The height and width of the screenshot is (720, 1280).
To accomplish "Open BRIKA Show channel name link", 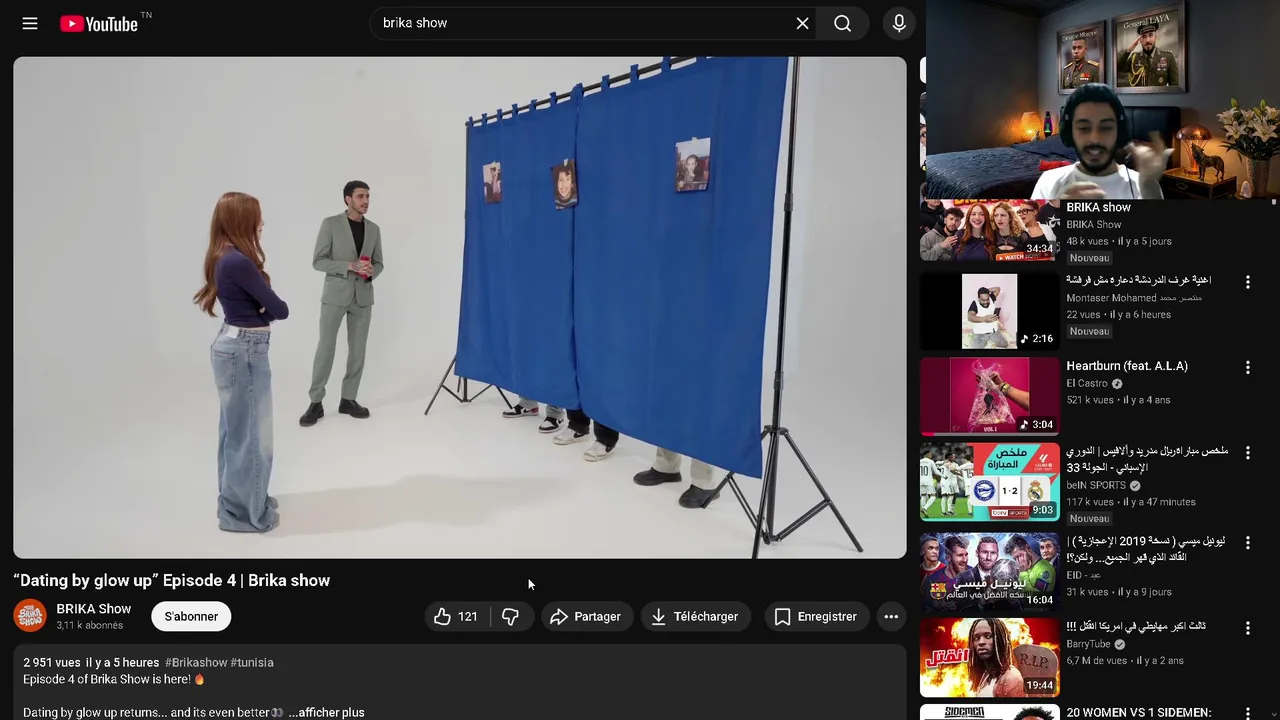I will pyautogui.click(x=94, y=609).
